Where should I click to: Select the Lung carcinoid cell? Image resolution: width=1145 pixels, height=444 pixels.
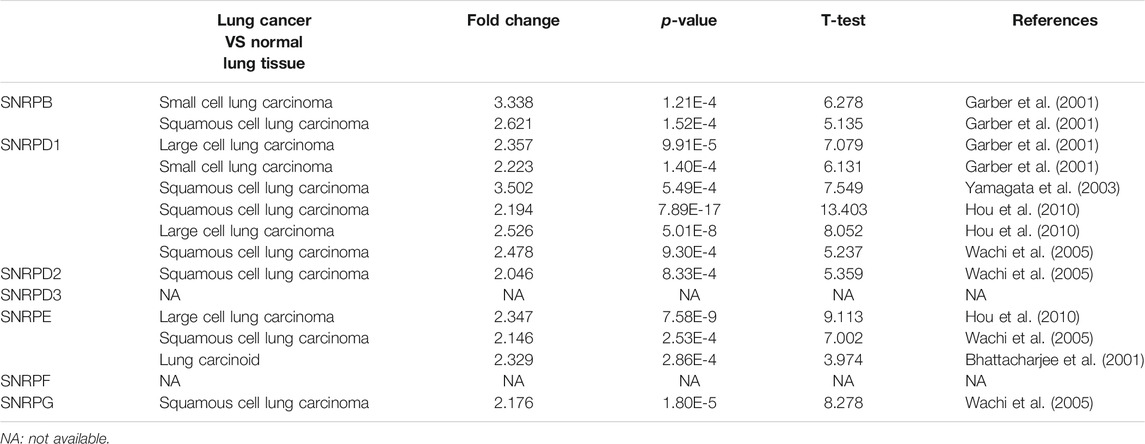[202, 360]
